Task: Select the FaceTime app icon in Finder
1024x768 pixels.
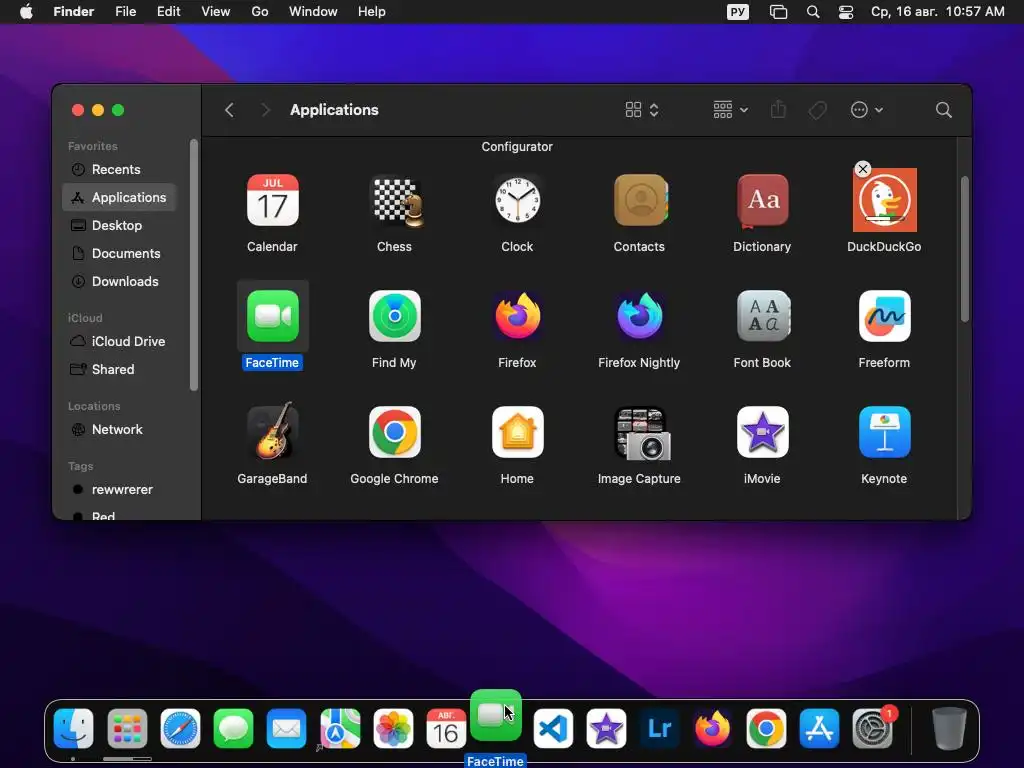Action: coord(272,316)
